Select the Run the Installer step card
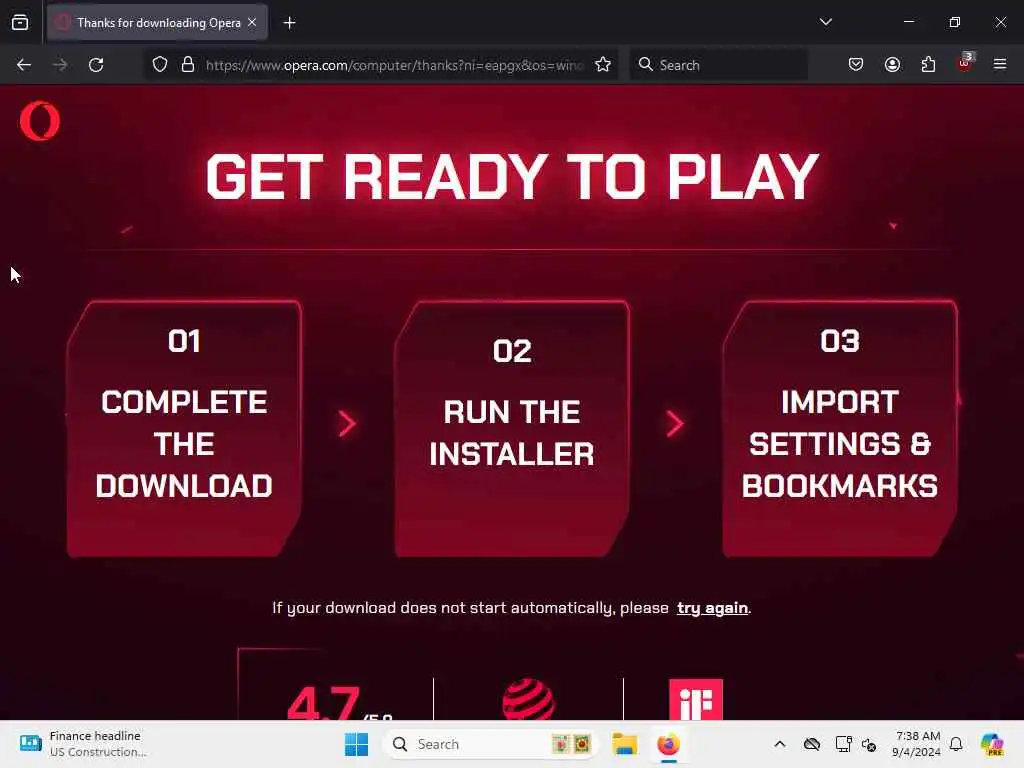This screenshot has width=1024, height=768. 513,429
